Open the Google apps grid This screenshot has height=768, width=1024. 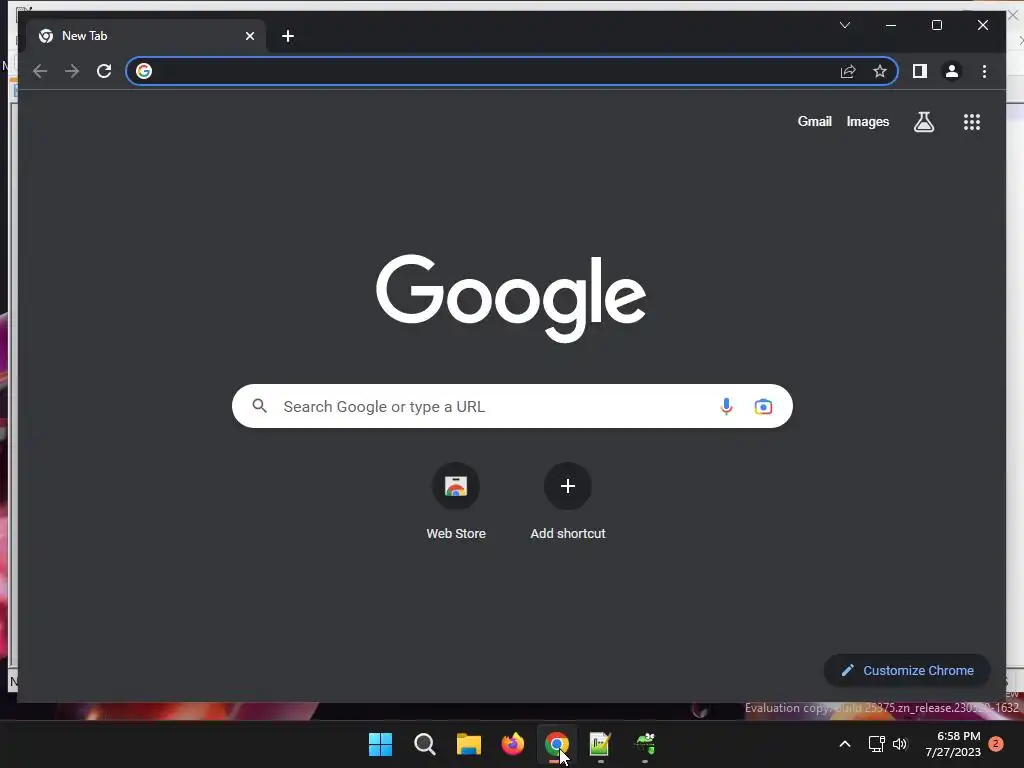972,121
